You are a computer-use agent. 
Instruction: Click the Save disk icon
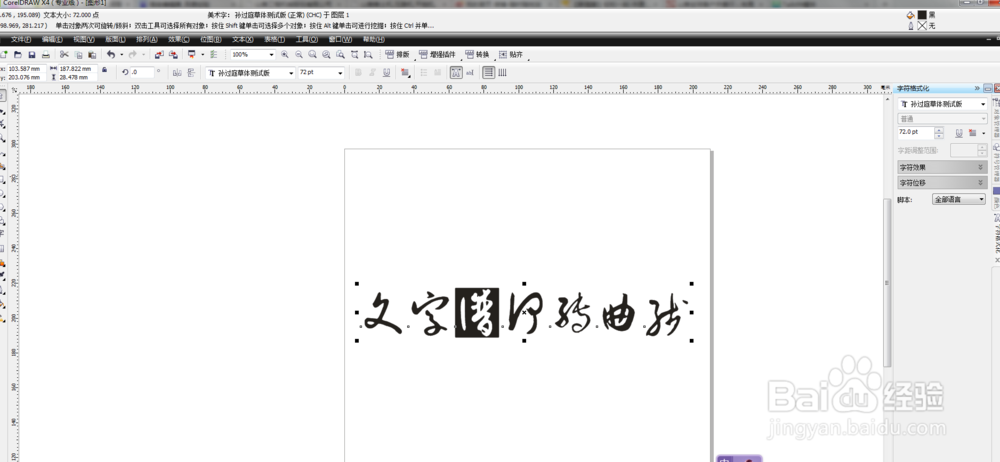pyautogui.click(x=31, y=55)
